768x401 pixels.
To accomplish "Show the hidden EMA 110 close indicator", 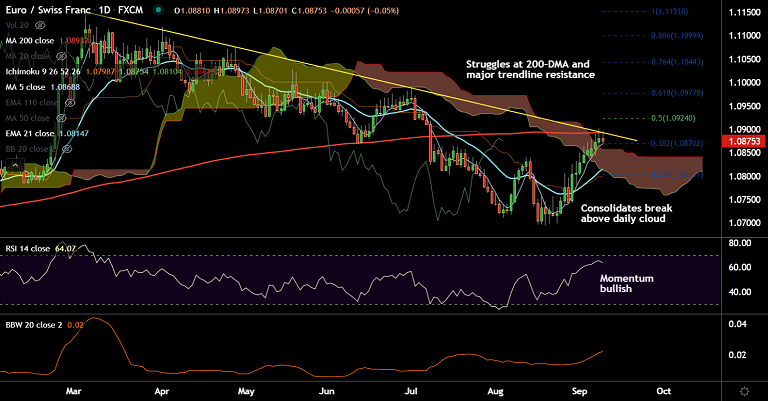I will 70,103.
